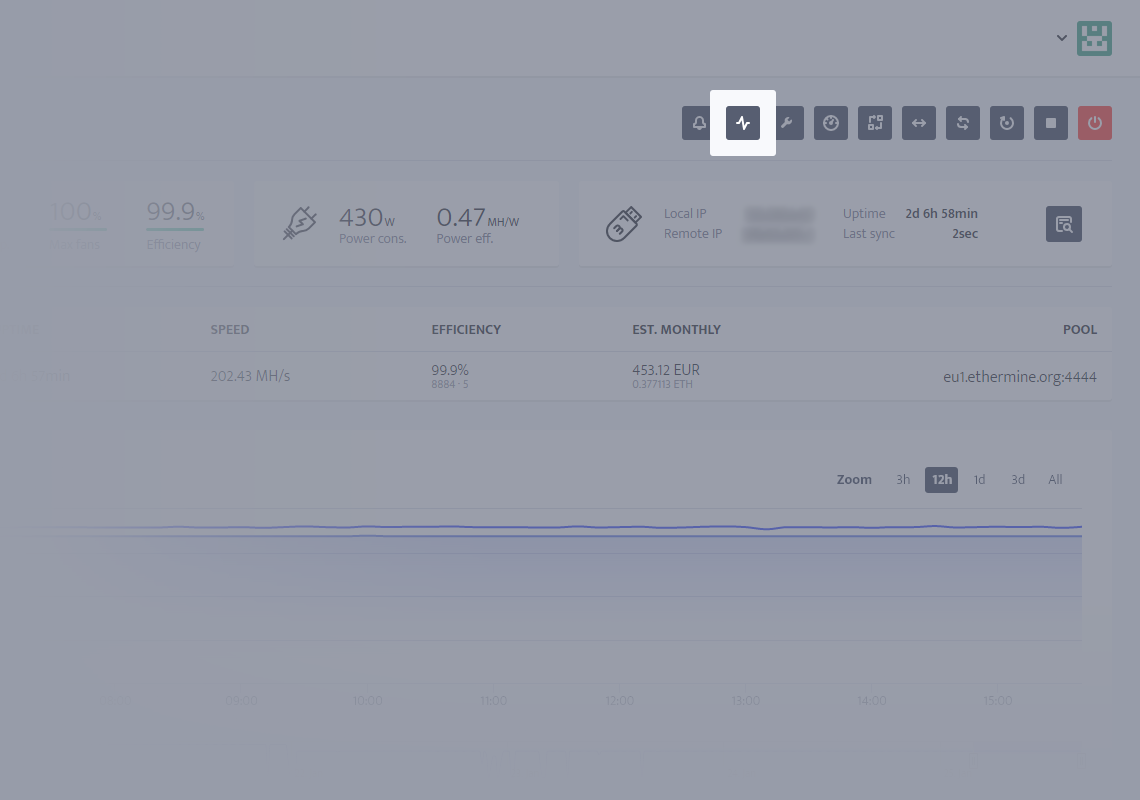Click the 99.9% Efficiency stat card

[x=175, y=224]
